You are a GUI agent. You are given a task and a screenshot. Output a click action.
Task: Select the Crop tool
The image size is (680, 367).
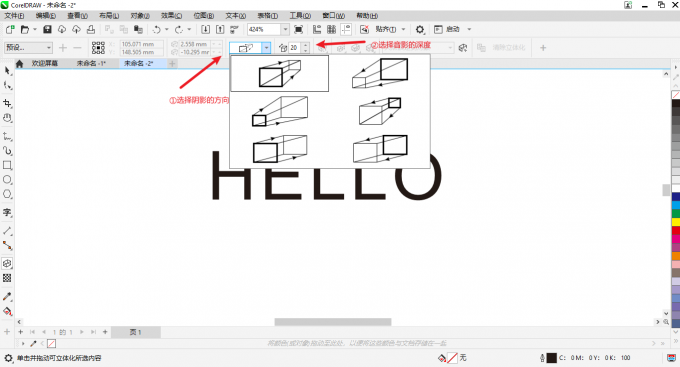coord(7,103)
